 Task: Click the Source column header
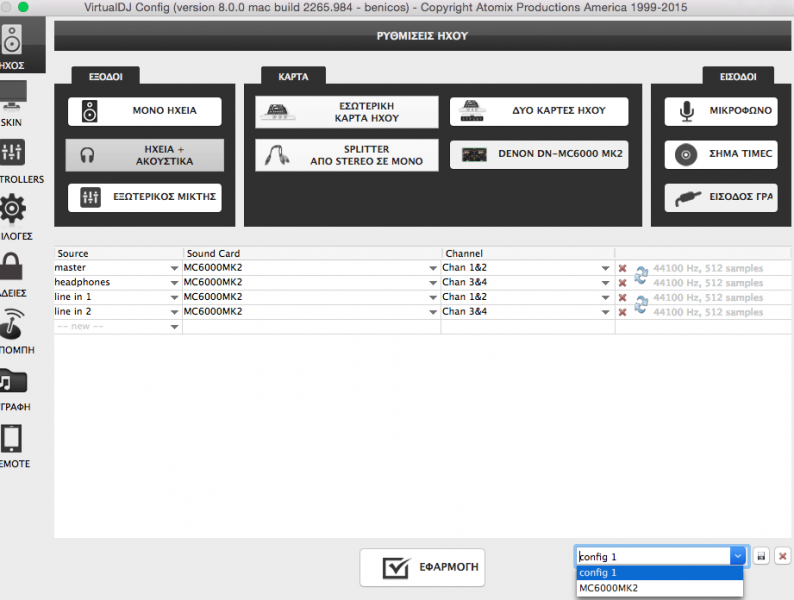pyautogui.click(x=118, y=253)
